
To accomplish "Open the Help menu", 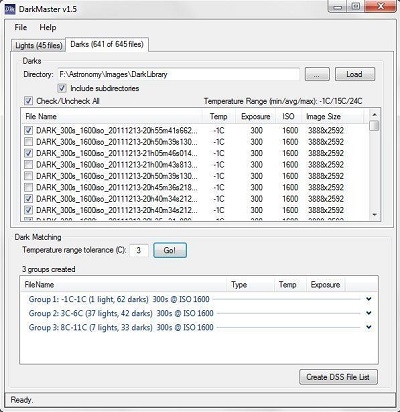I will [x=48, y=27].
